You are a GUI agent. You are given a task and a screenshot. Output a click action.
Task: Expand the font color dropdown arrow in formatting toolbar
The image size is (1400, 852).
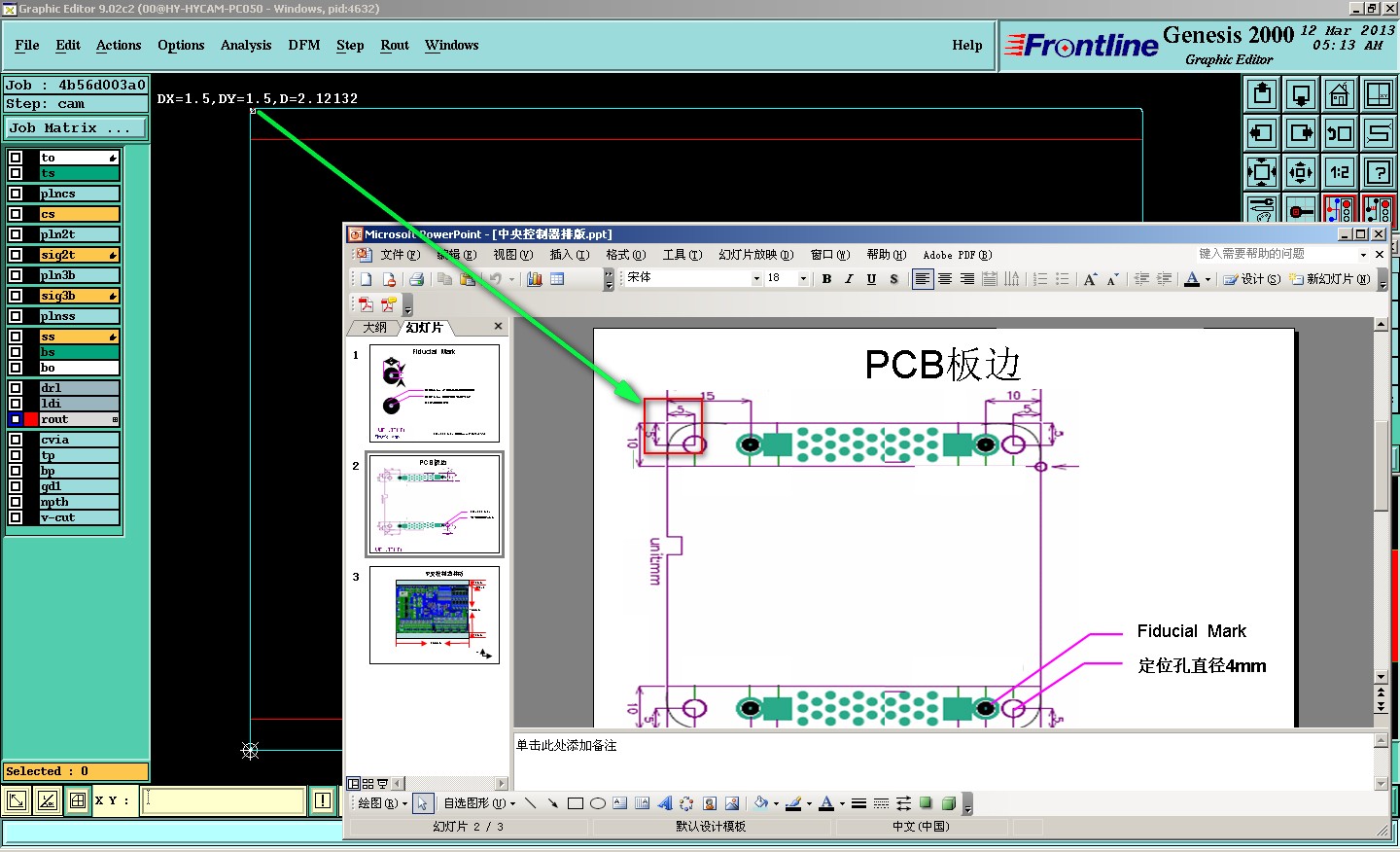click(1208, 279)
